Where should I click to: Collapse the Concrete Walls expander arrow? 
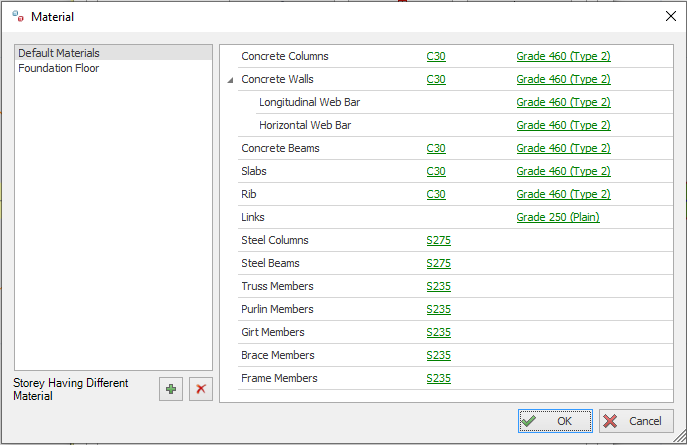coord(231,80)
